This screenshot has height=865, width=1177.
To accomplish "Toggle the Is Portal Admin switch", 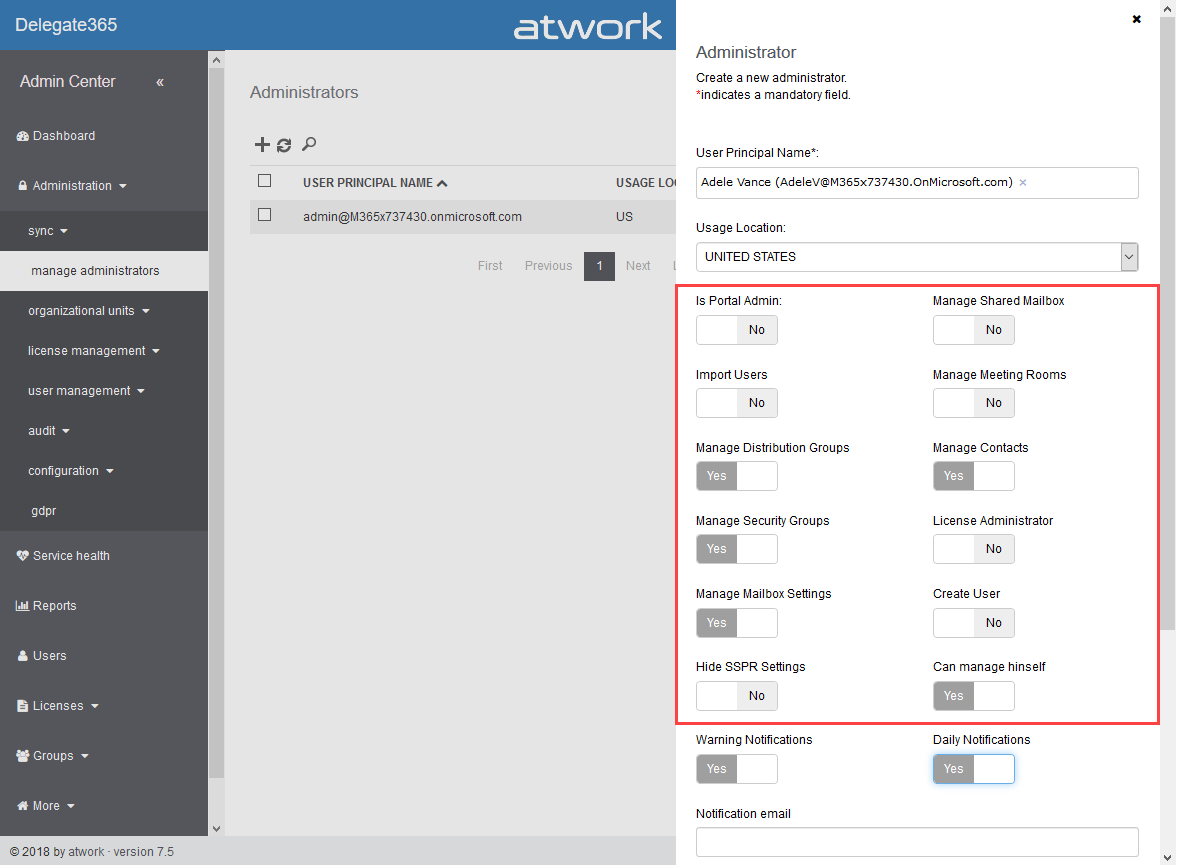I will click(736, 330).
